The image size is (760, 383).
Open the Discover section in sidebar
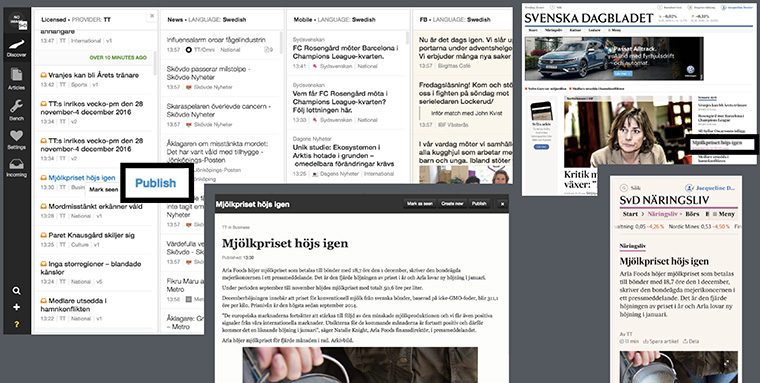tap(16, 48)
